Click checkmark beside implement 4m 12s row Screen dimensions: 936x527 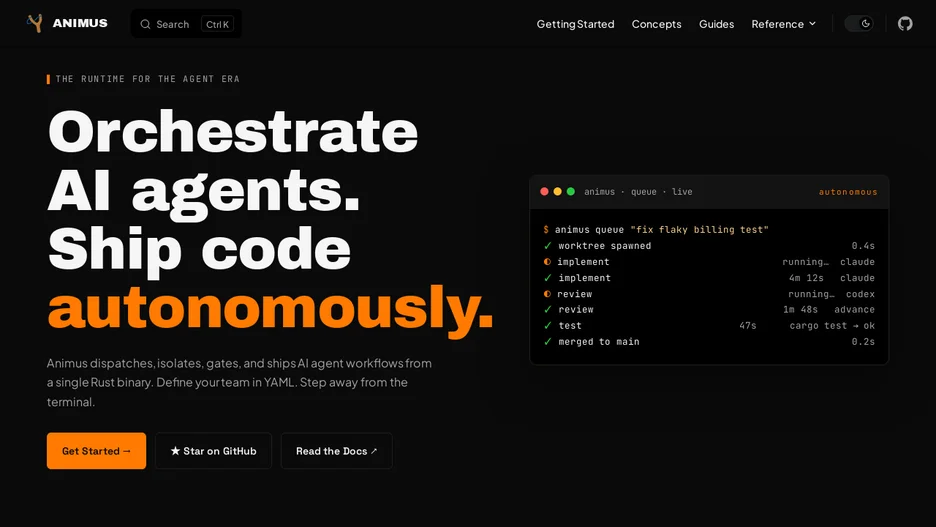pos(547,278)
